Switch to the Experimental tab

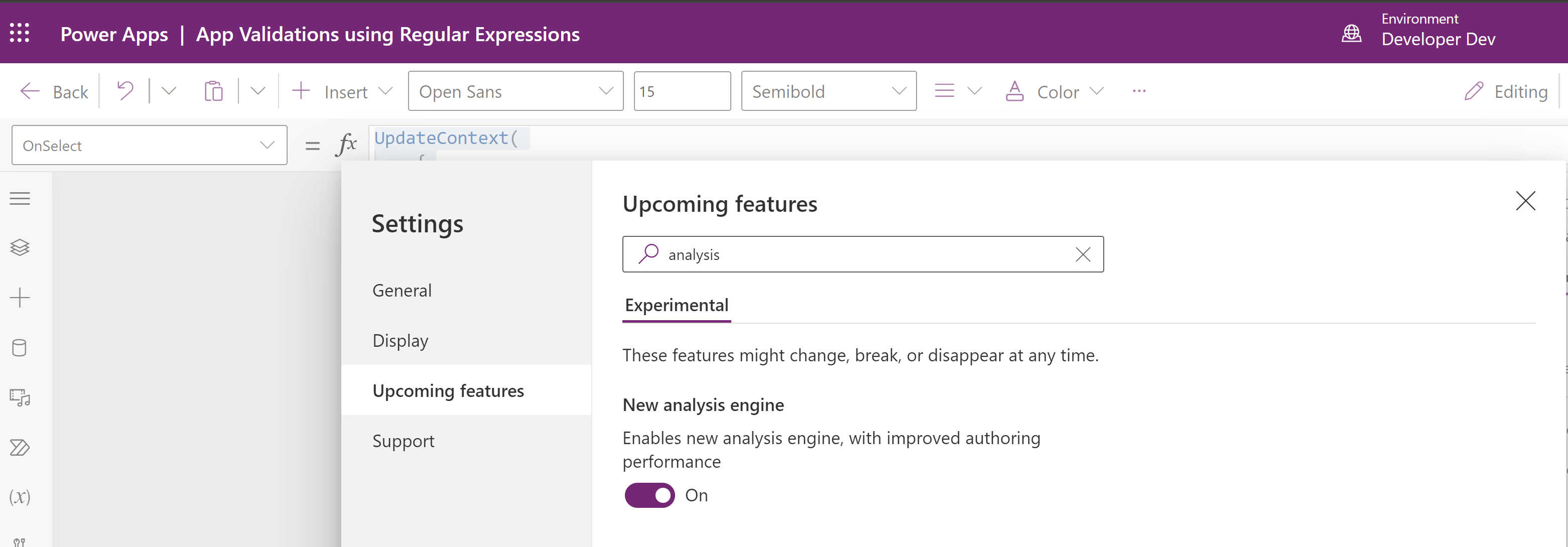pyautogui.click(x=676, y=305)
